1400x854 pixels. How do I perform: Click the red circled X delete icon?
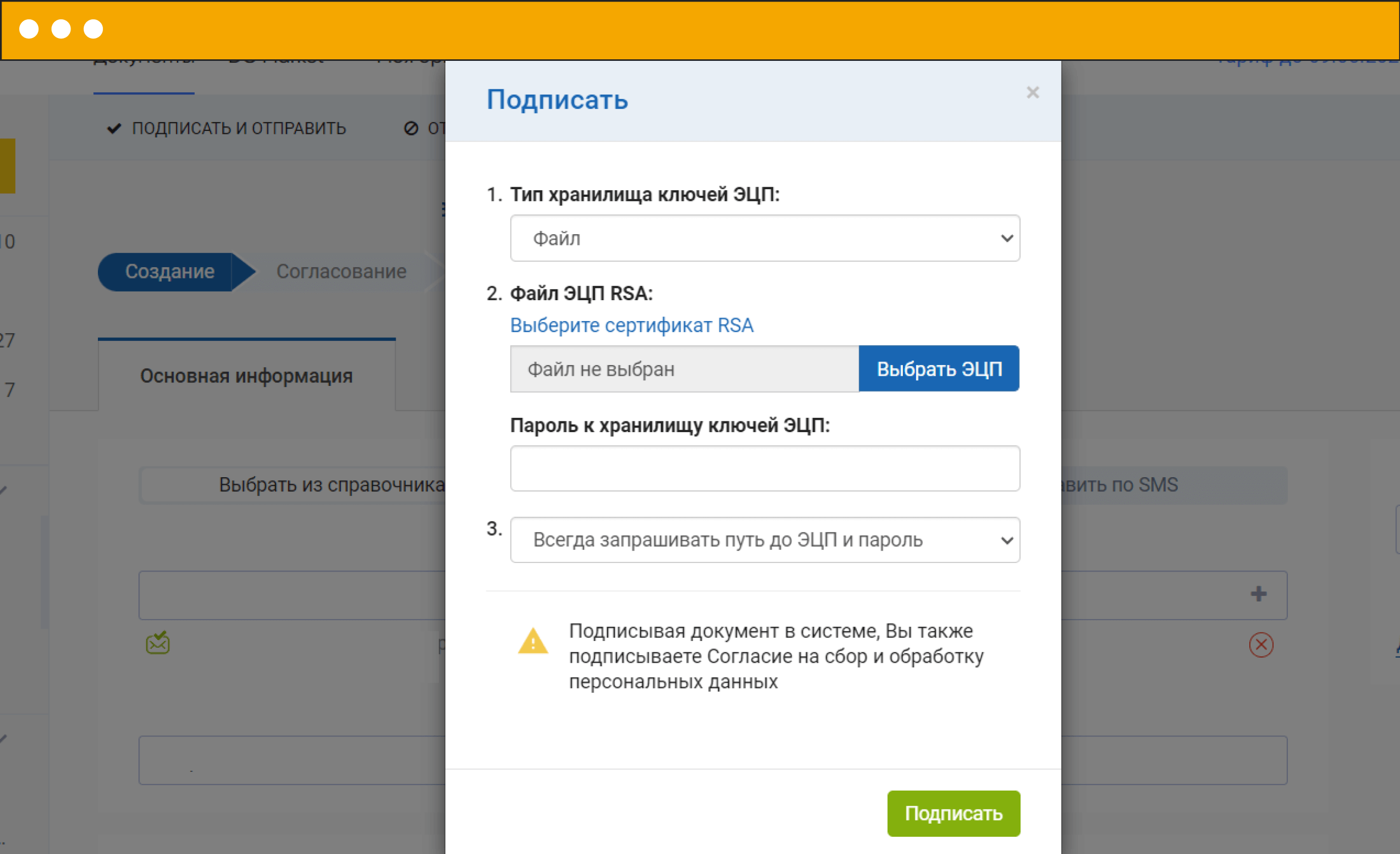(x=1261, y=645)
